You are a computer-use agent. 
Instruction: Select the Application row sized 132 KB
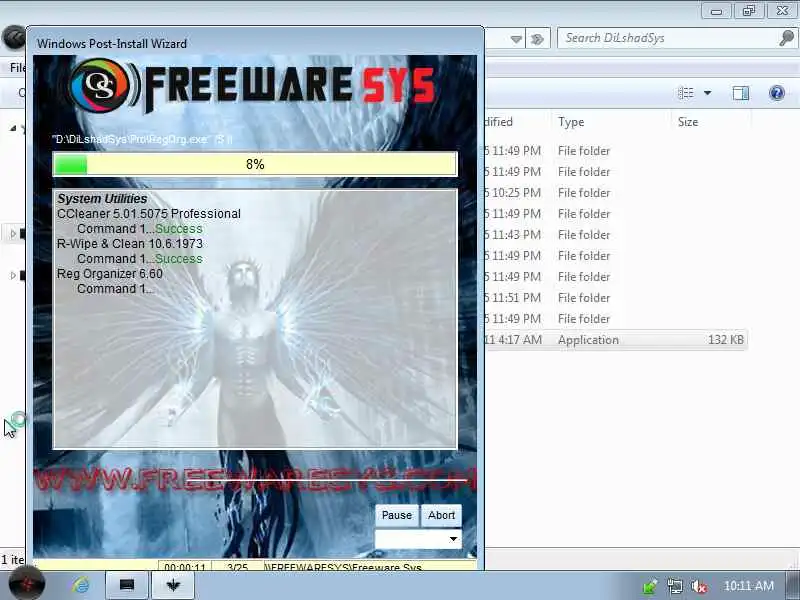point(616,340)
